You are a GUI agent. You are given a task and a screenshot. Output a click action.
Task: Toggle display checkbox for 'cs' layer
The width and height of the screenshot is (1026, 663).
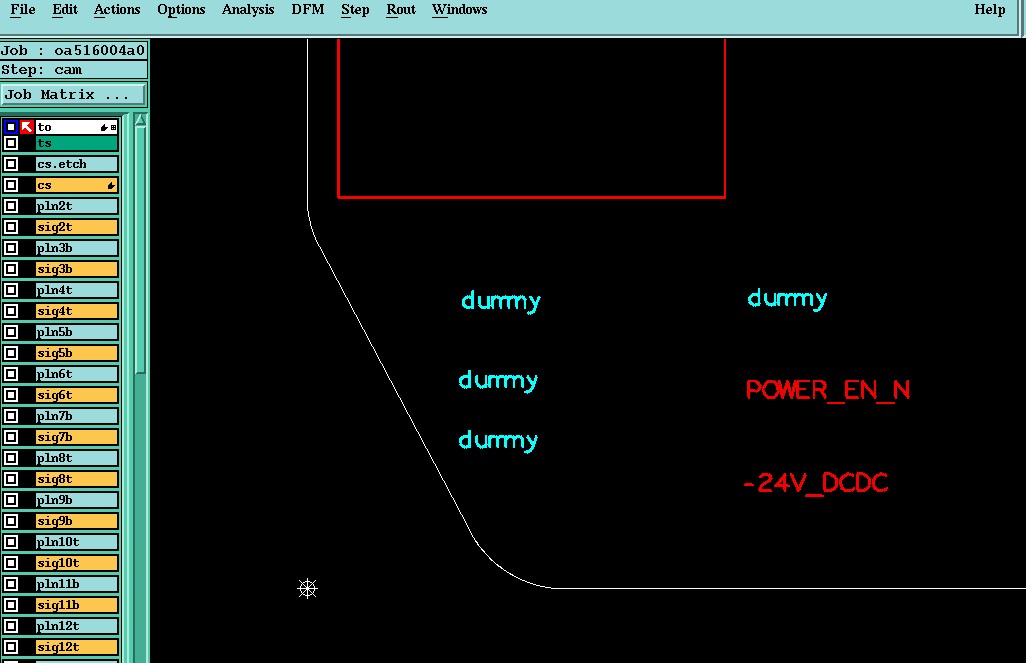coord(10,185)
